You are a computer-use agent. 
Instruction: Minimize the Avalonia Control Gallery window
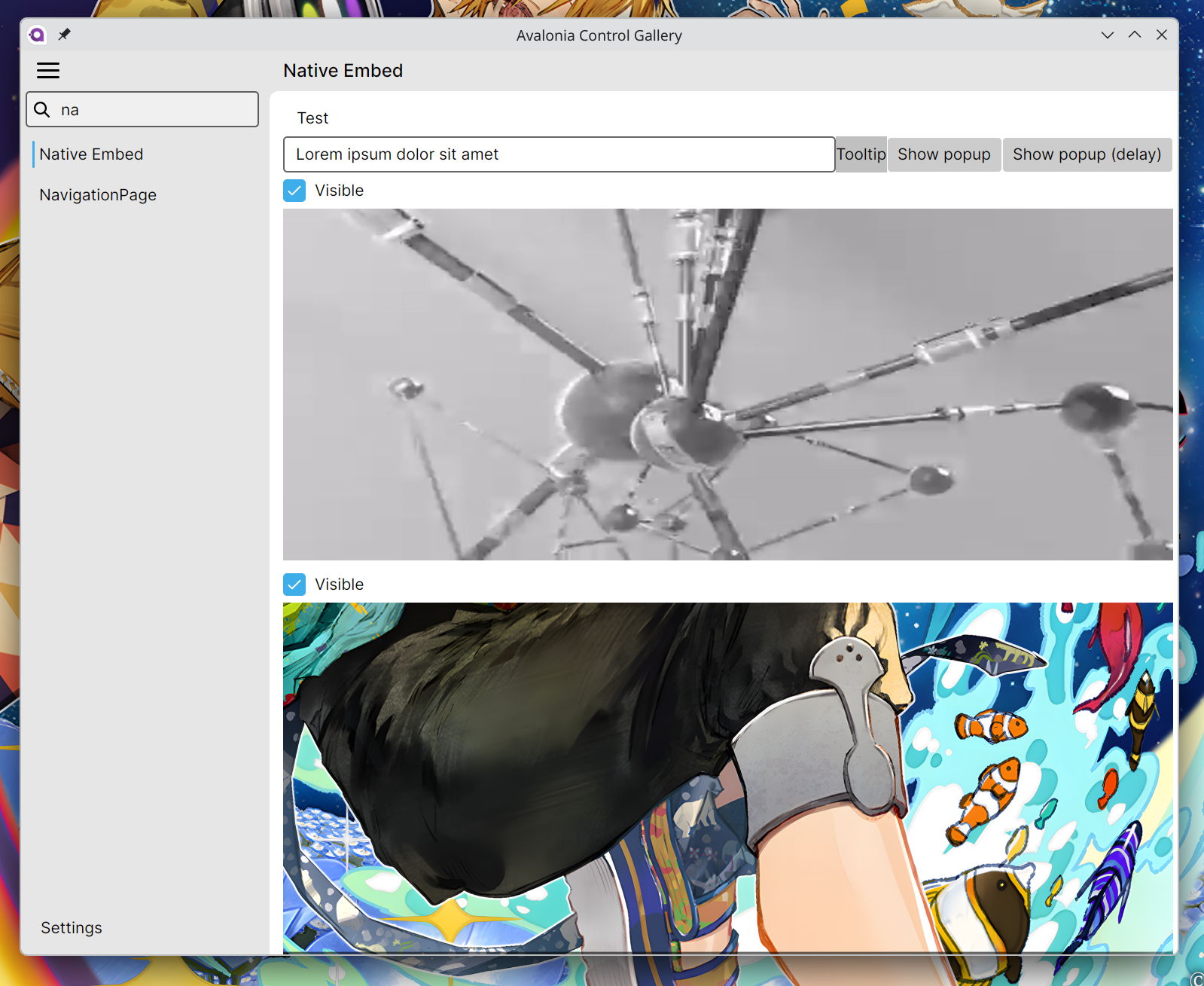[1107, 35]
